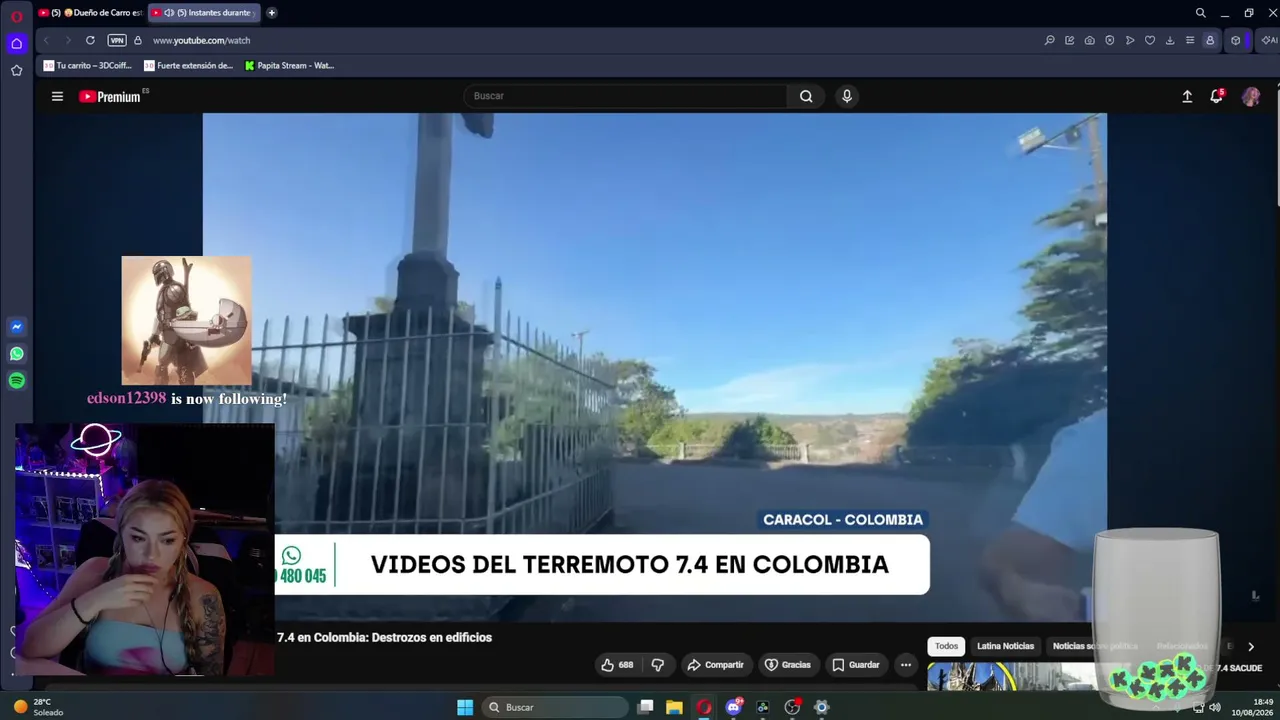
Task: Open the Opera AI assistant button
Action: [1268, 40]
